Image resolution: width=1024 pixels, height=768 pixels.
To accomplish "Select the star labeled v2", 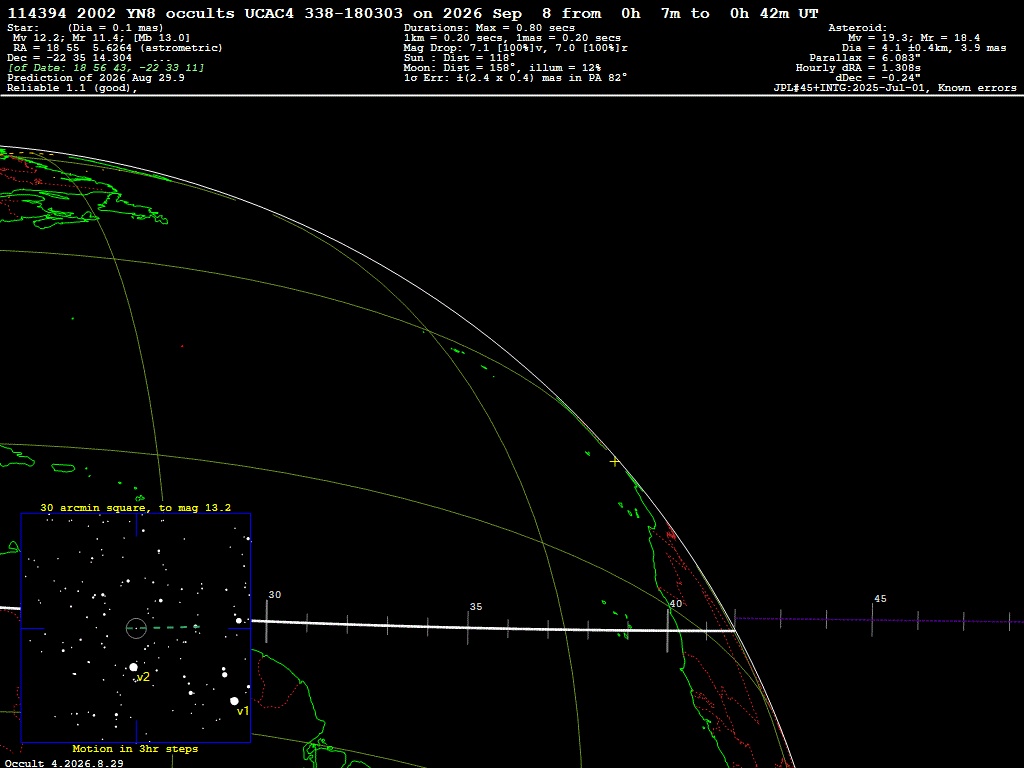I will point(133,667).
